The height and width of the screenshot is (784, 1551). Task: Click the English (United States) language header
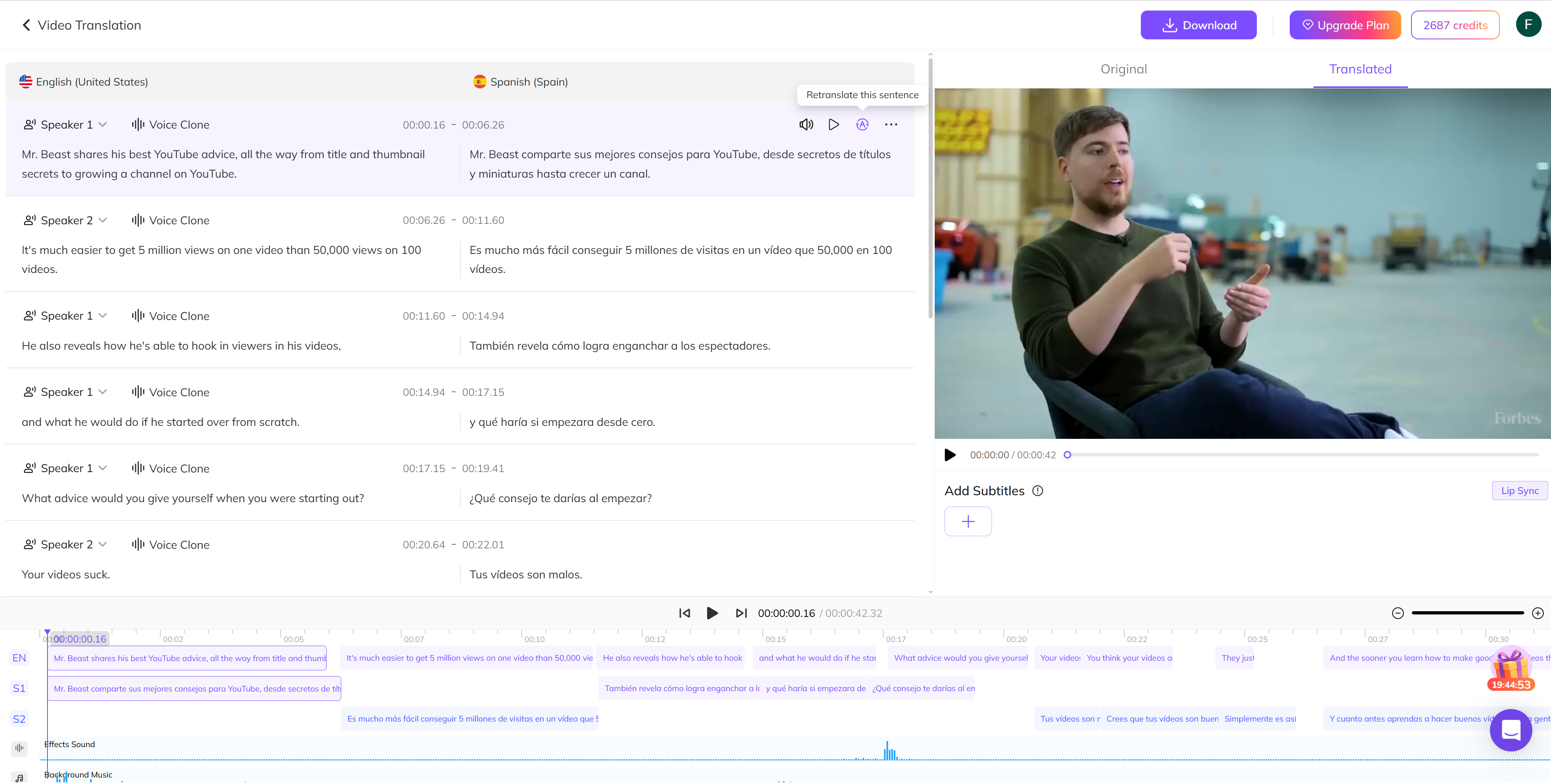point(84,81)
